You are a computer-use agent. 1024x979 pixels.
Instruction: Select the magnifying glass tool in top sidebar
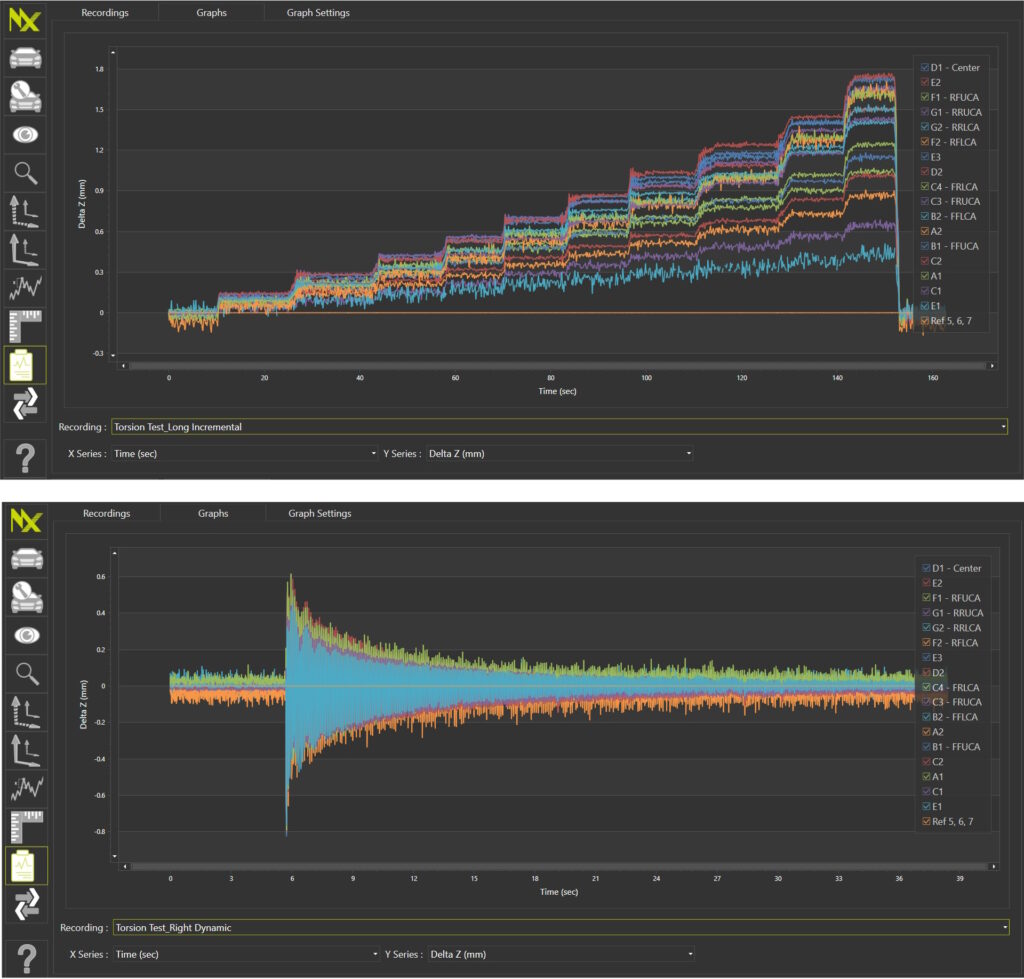click(25, 173)
